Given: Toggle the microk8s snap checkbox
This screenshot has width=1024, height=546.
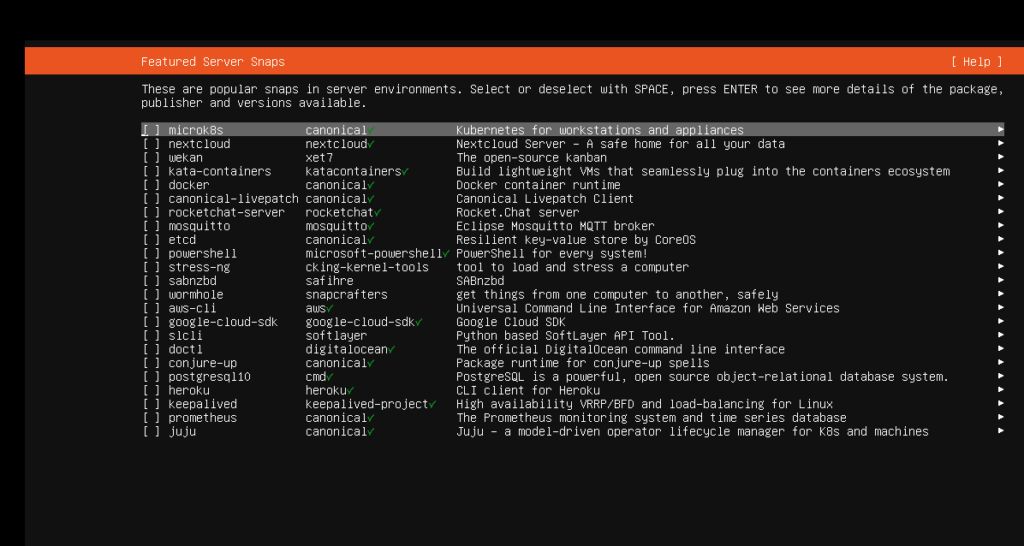Looking at the screenshot, I should (x=151, y=130).
